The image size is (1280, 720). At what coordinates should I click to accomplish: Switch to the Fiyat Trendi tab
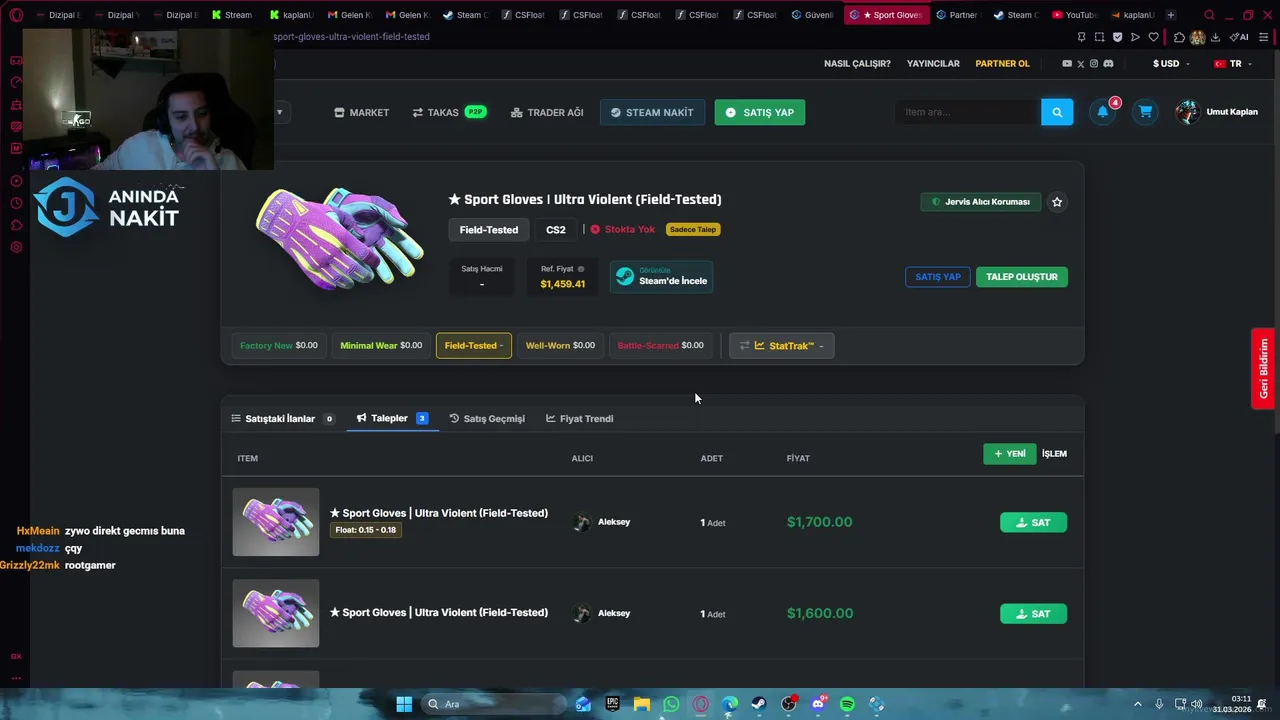pos(580,419)
